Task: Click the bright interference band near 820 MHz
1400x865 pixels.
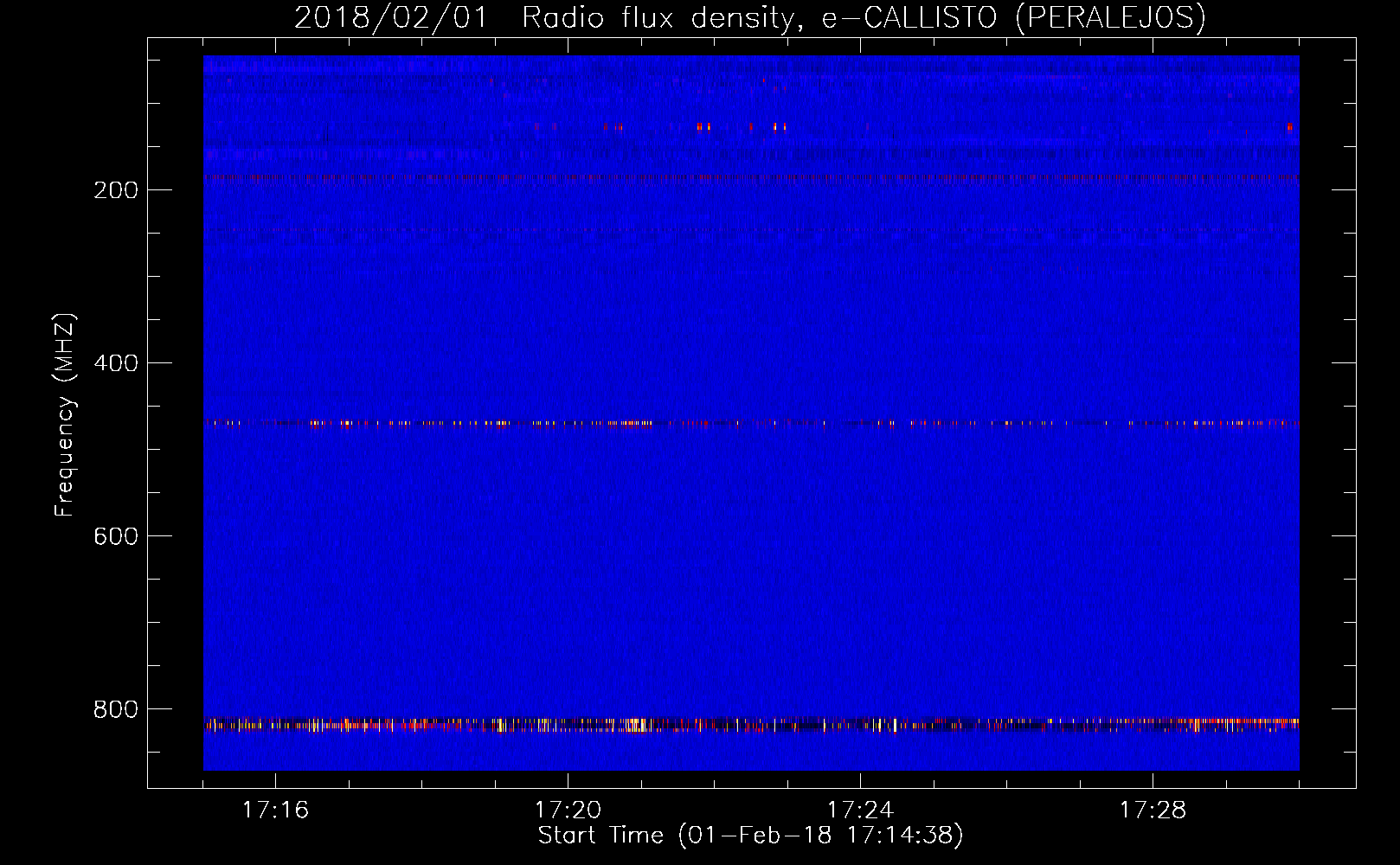Action: 751,725
